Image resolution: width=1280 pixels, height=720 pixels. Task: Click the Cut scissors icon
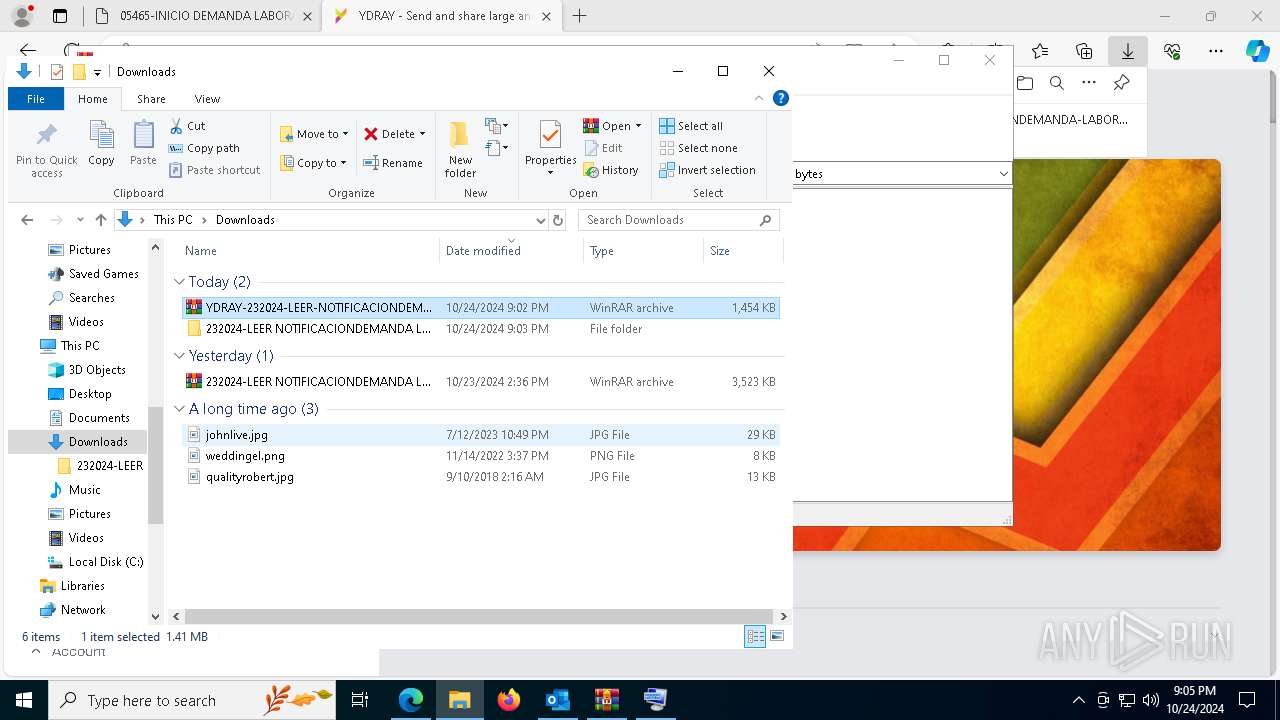point(176,126)
